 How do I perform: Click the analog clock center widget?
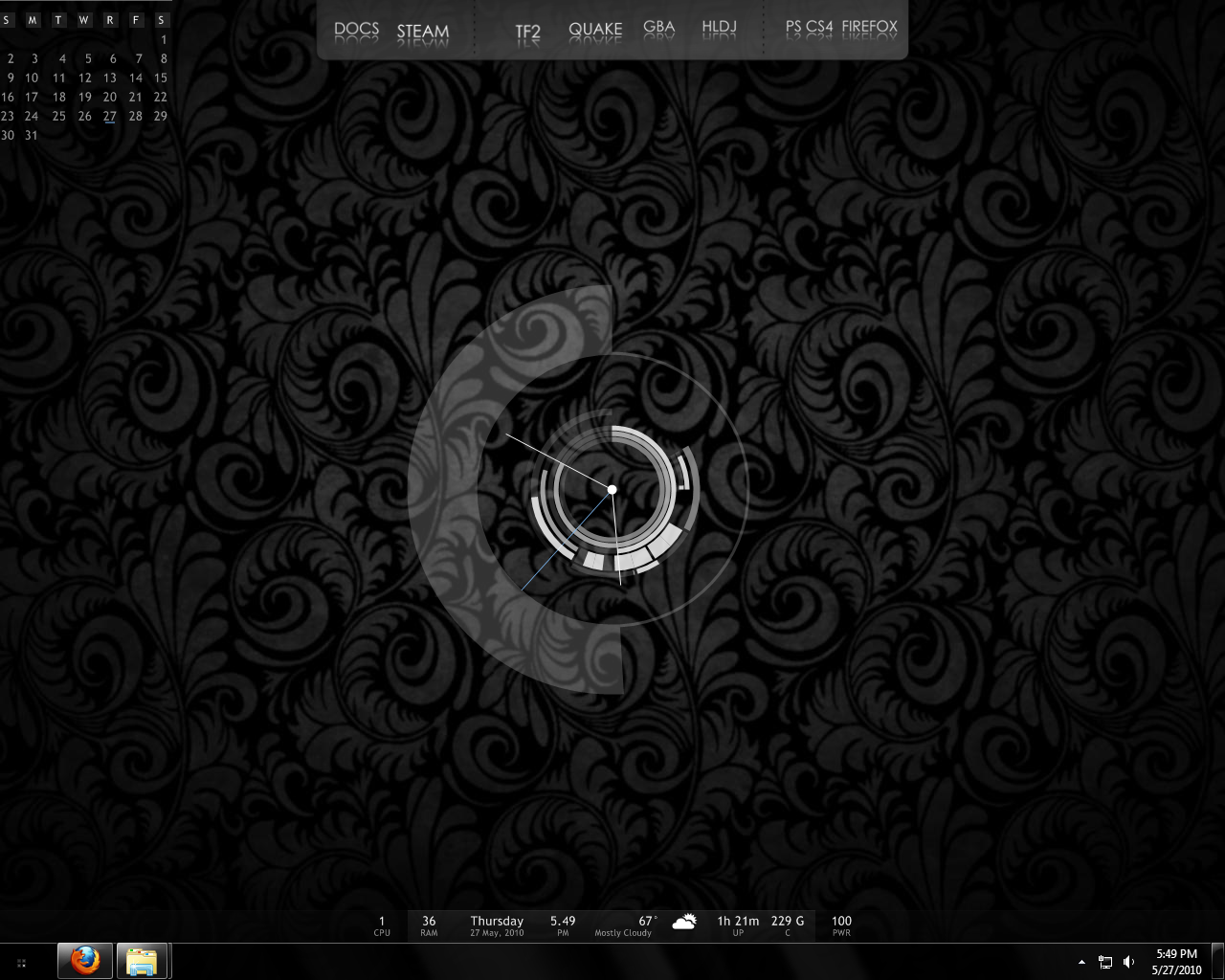(x=612, y=490)
